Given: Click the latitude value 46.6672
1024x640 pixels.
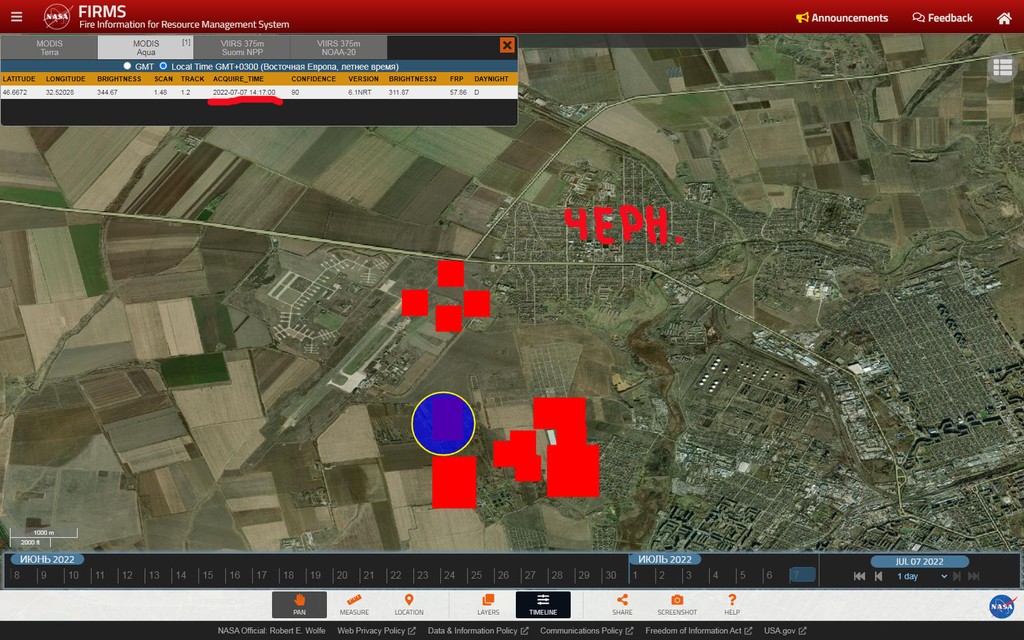Looking at the screenshot, I should point(15,93).
